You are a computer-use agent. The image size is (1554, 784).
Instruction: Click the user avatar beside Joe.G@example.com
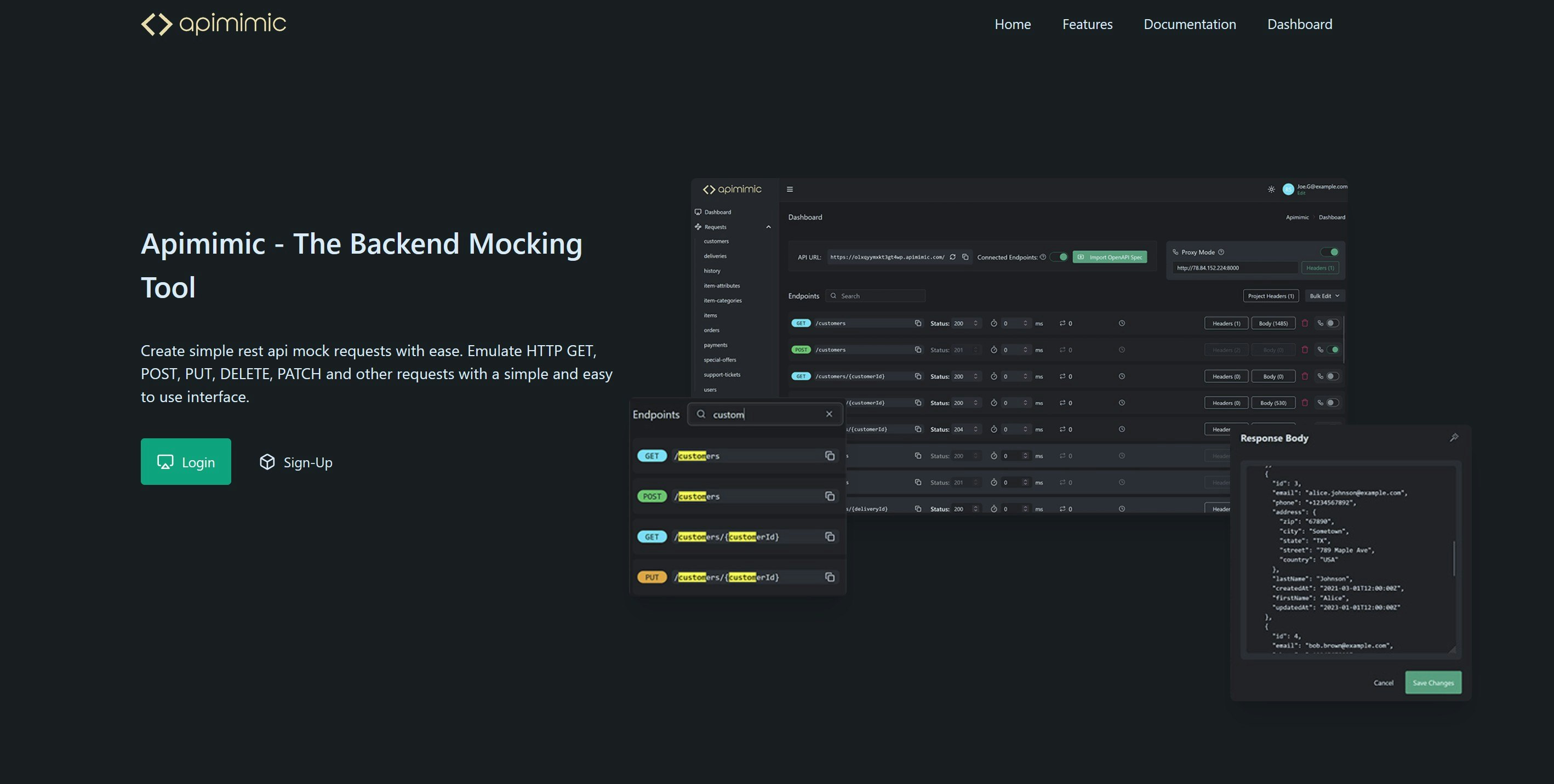1288,190
